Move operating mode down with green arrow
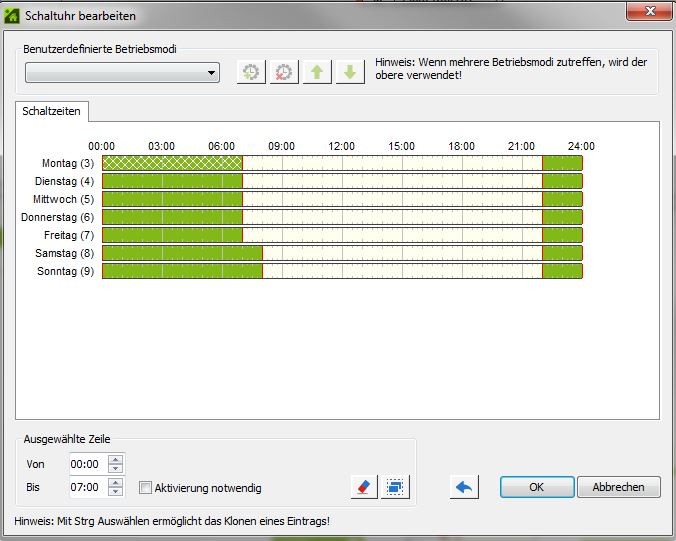 point(350,72)
